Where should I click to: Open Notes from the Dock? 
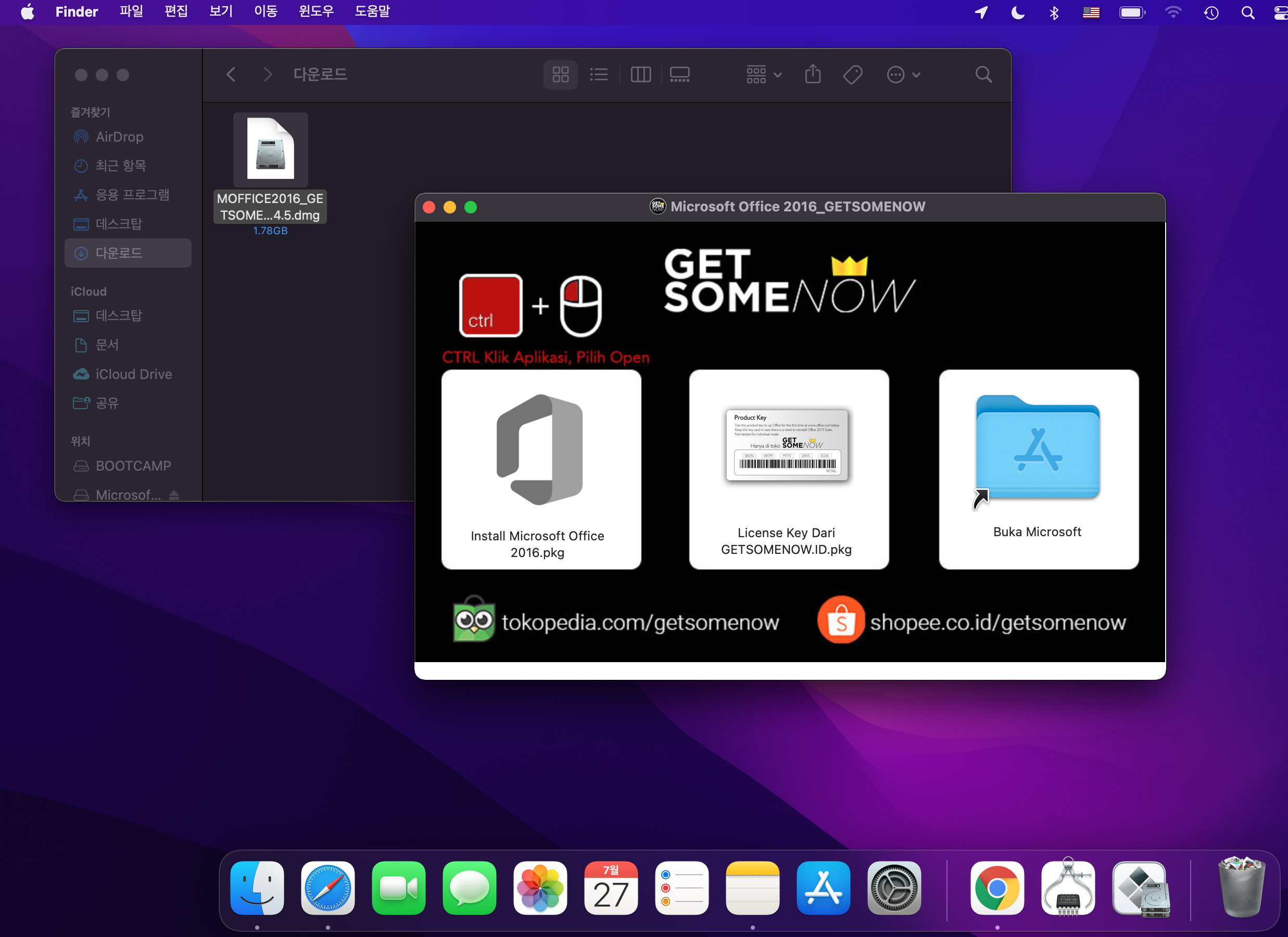[752, 888]
